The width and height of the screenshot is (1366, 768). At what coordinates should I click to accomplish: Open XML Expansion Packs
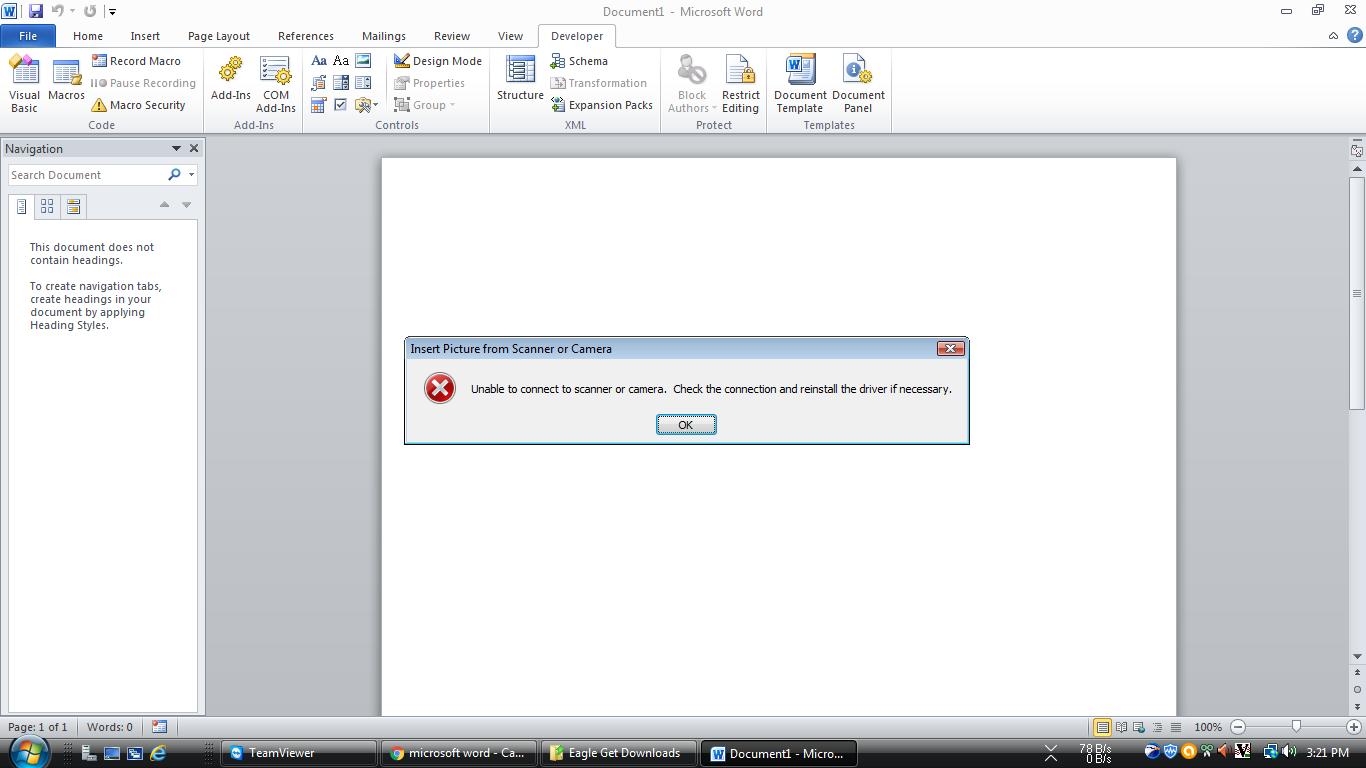[x=602, y=105]
